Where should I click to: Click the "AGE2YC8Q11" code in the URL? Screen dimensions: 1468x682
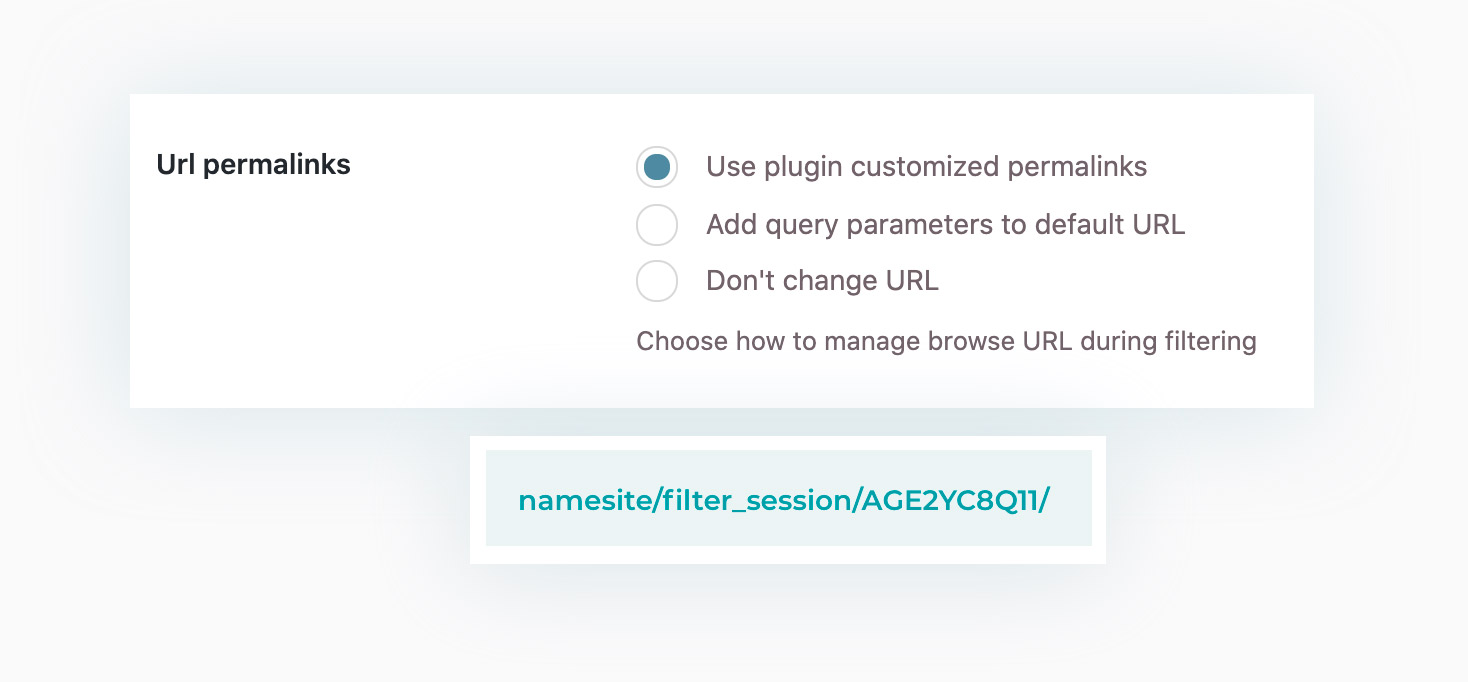point(950,501)
